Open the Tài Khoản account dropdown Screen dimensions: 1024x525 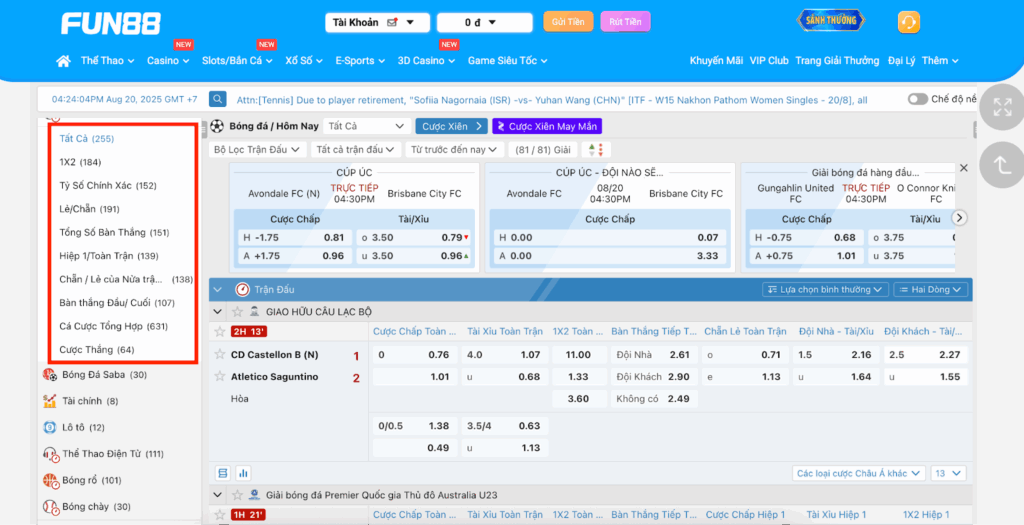(377, 22)
